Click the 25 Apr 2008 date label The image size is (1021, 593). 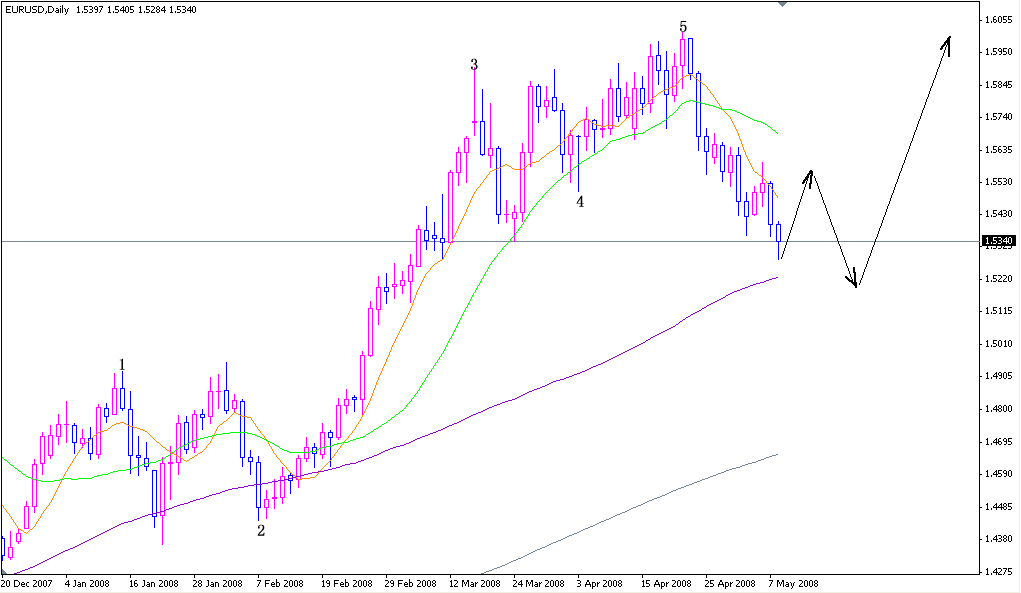click(731, 583)
